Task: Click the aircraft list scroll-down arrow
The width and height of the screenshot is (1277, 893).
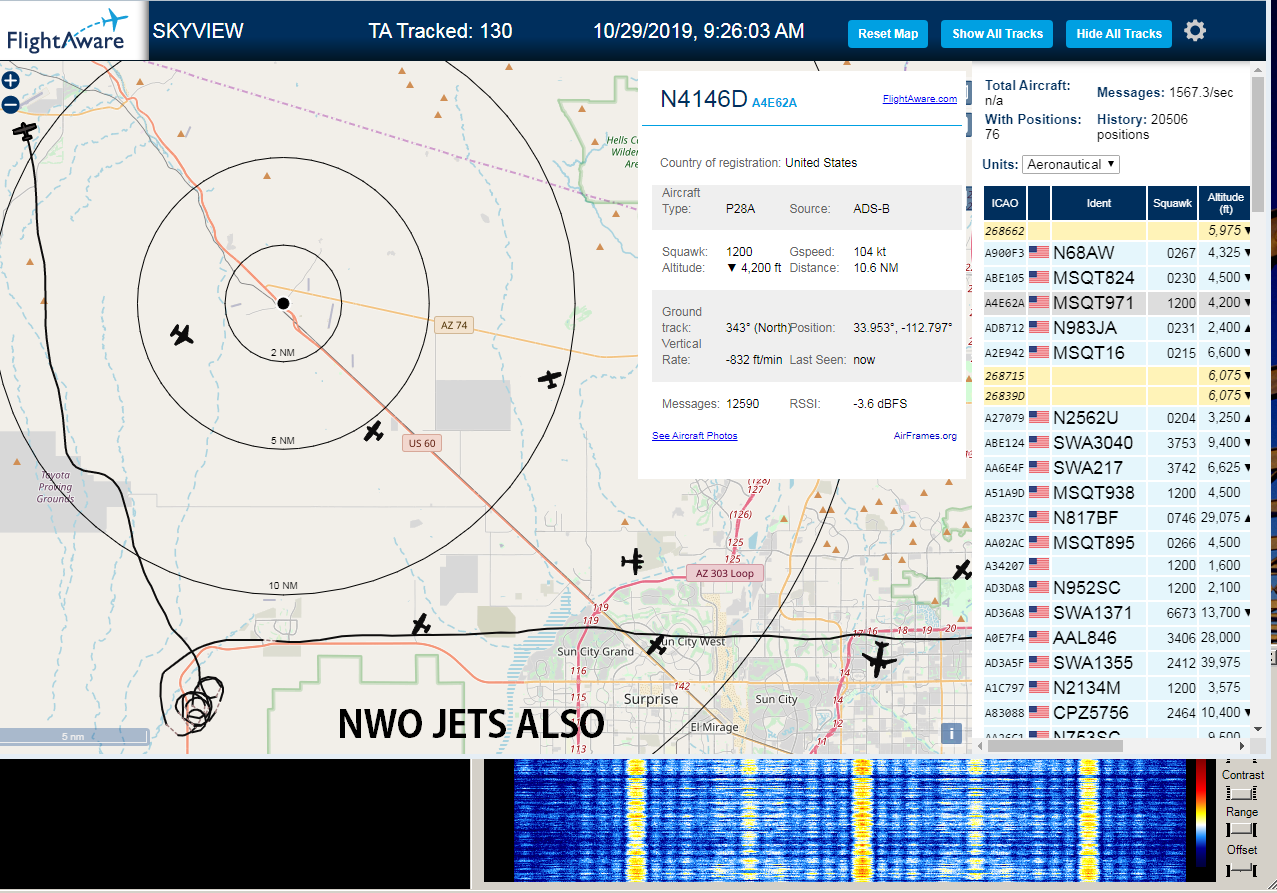Action: (1258, 728)
